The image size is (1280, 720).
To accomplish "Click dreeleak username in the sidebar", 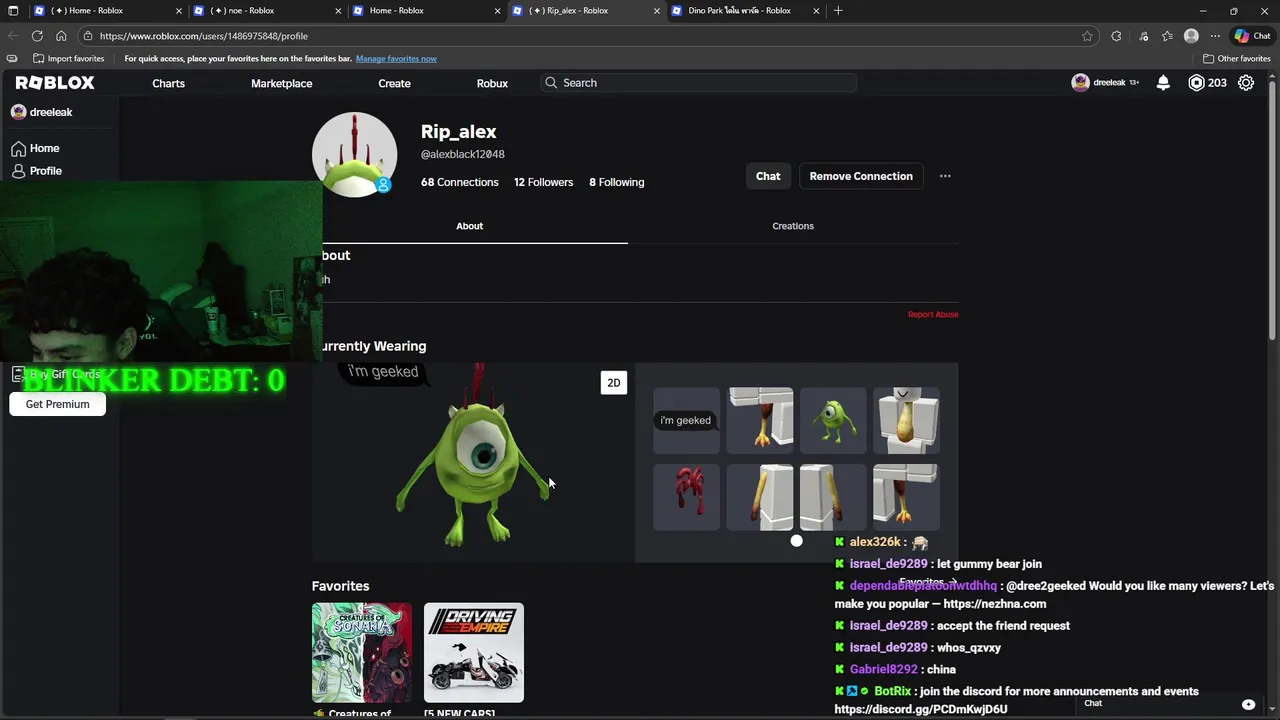I will click(51, 112).
